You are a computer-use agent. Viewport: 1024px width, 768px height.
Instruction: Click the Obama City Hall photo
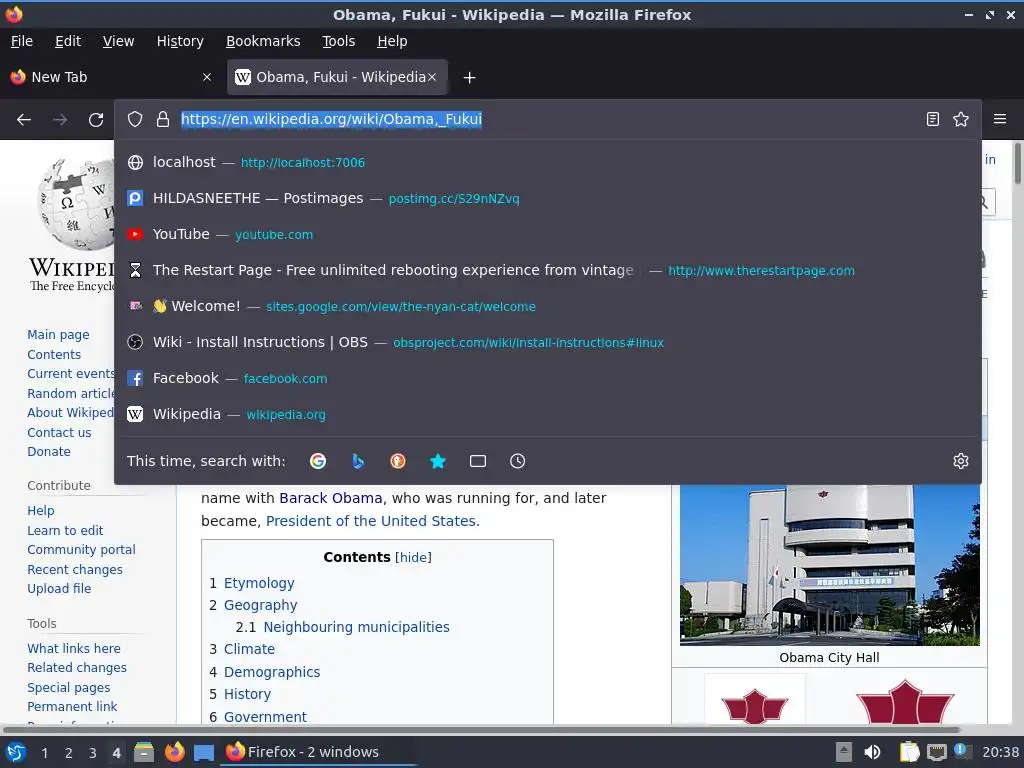(x=829, y=564)
